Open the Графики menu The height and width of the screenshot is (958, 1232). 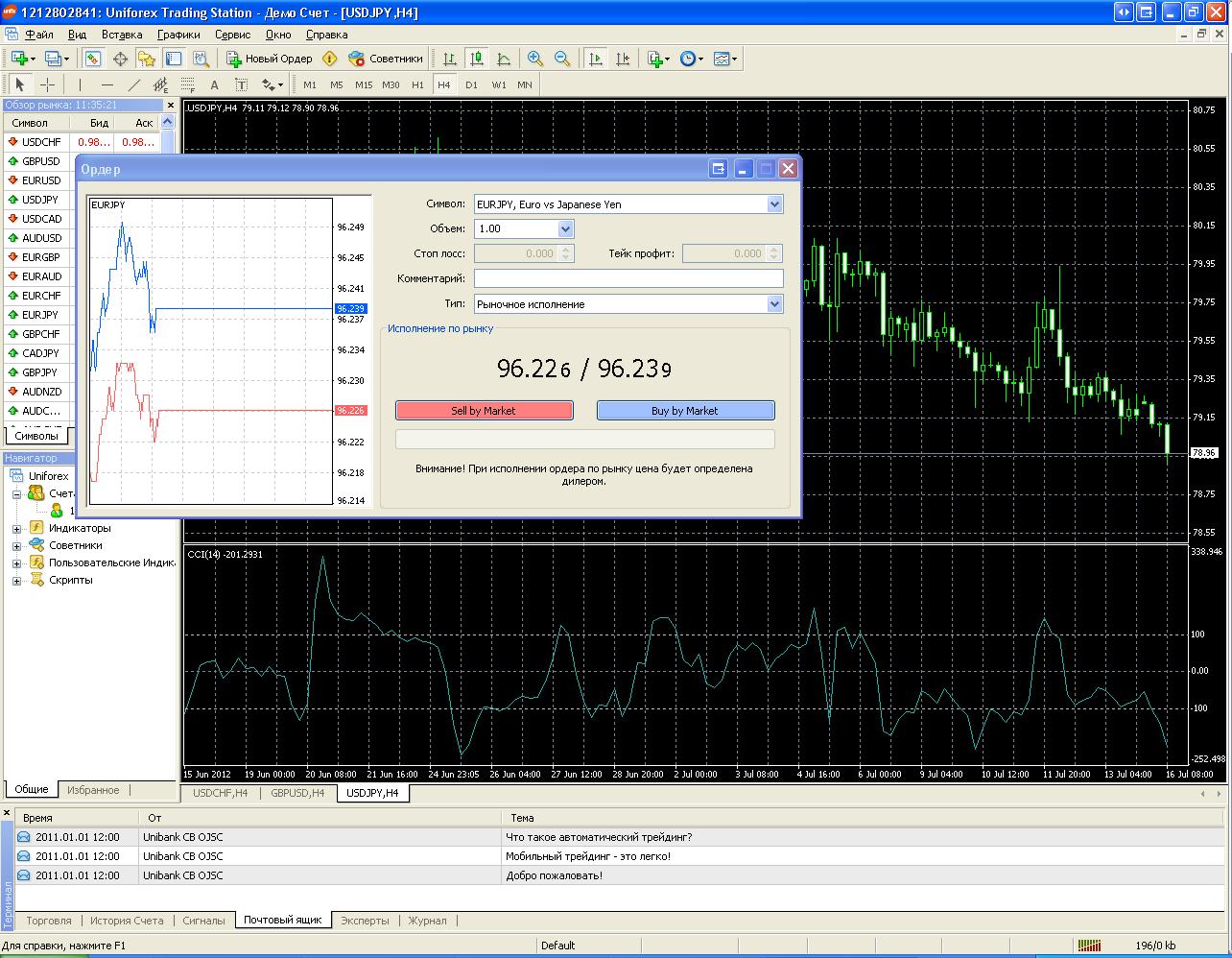click(178, 34)
